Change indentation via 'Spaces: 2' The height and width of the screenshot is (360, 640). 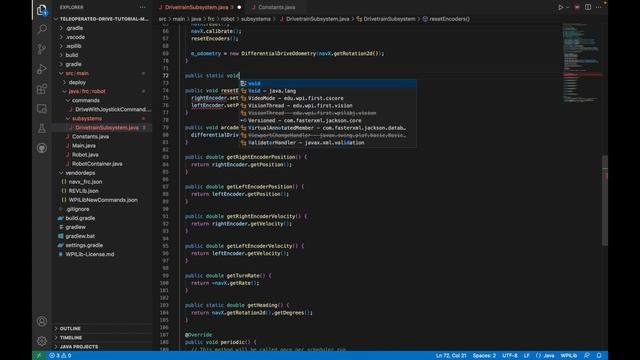click(484, 356)
